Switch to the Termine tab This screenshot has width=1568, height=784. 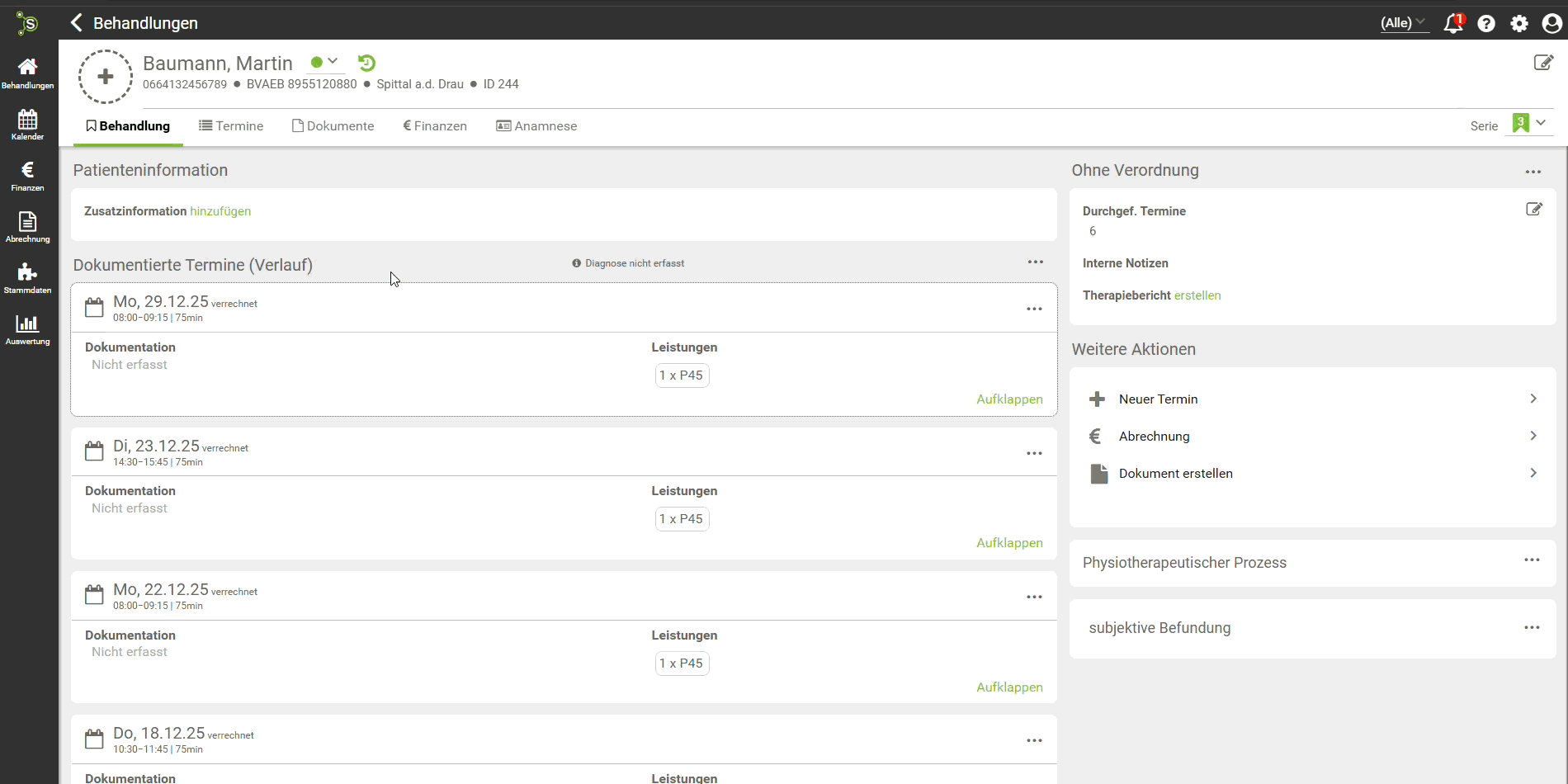(x=231, y=126)
